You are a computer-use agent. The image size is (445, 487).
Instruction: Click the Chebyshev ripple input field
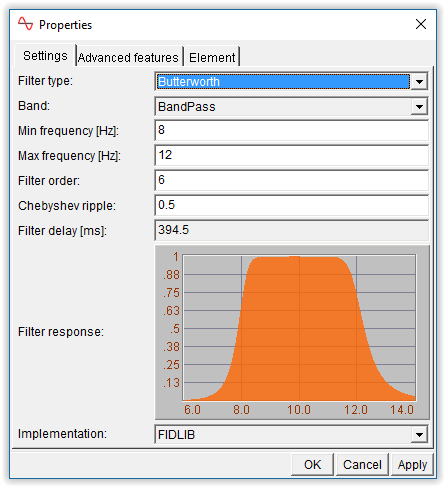(x=292, y=205)
